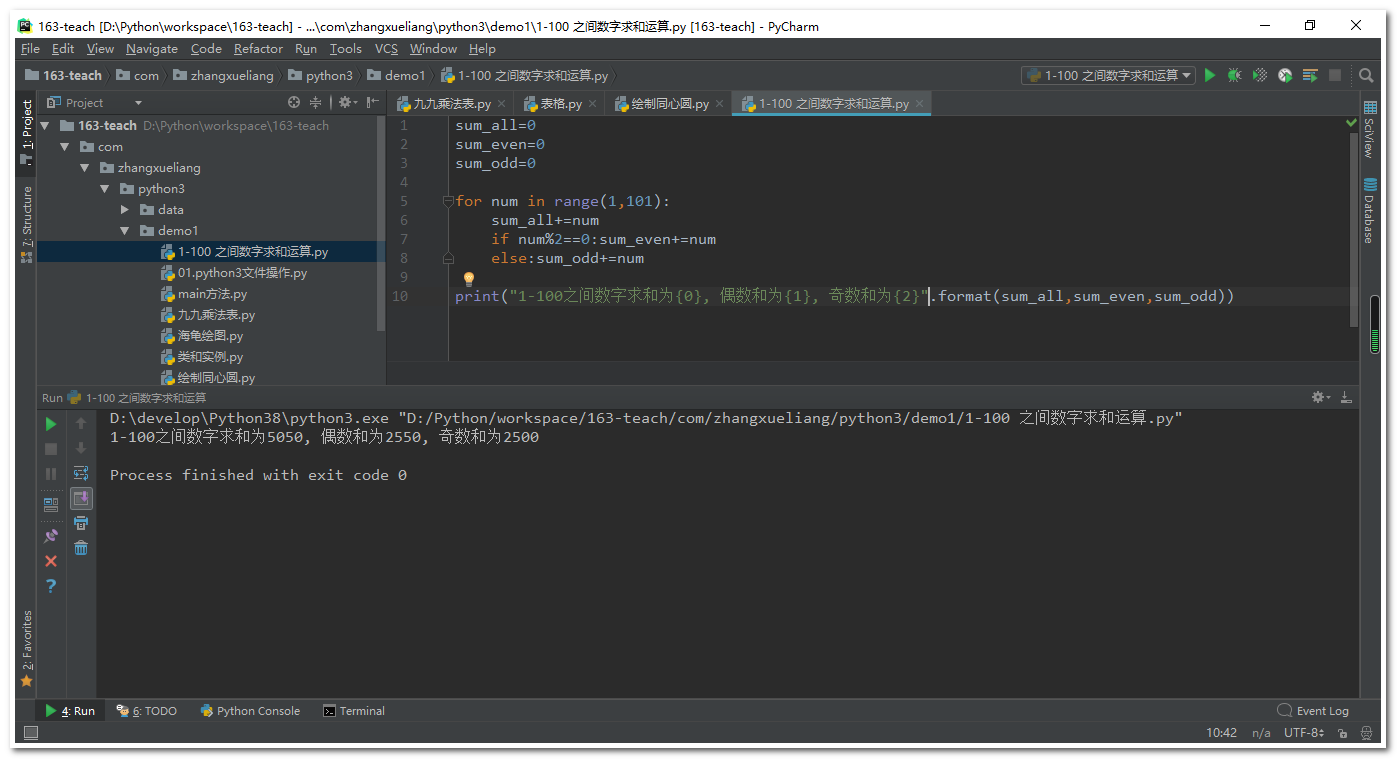Hide the Run panel via download-arrow icon
This screenshot has height=759, width=1397.
pyautogui.click(x=1346, y=397)
